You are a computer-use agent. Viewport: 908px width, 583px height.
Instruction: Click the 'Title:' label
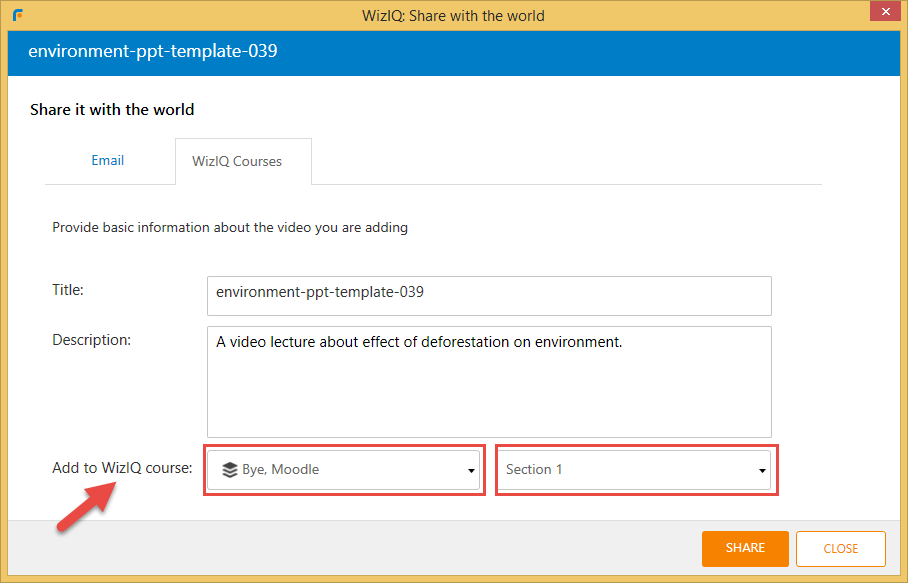68,290
